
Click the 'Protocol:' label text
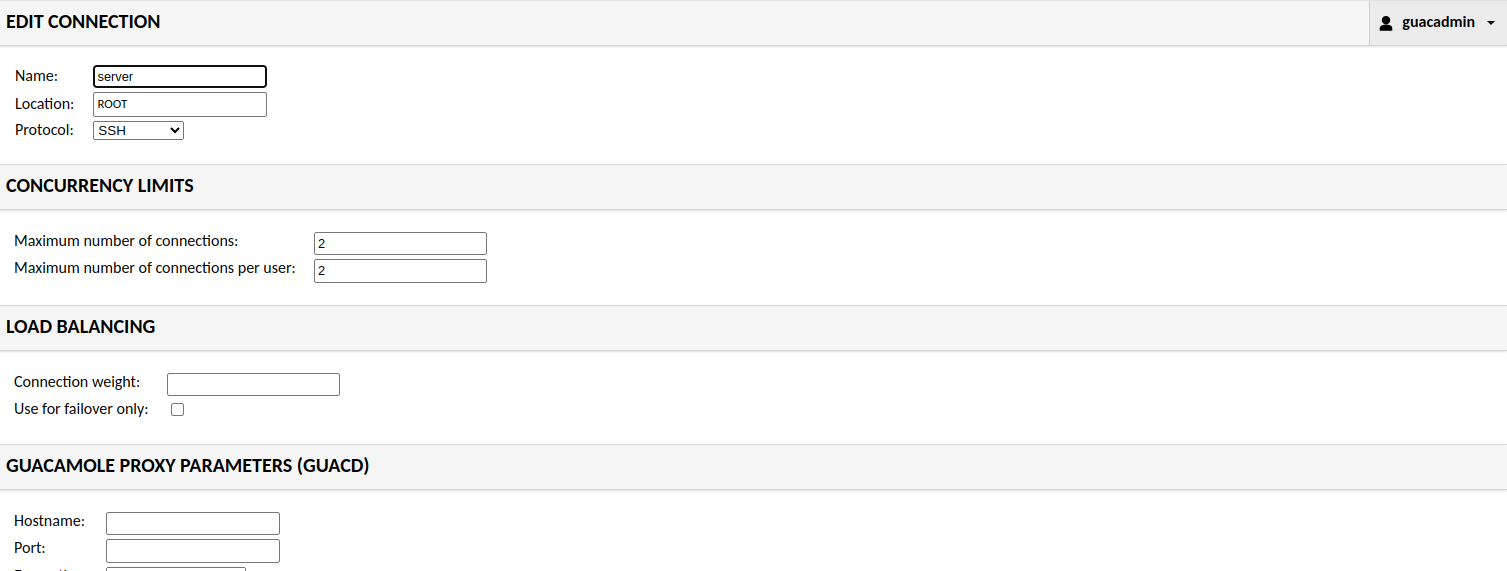pos(44,130)
